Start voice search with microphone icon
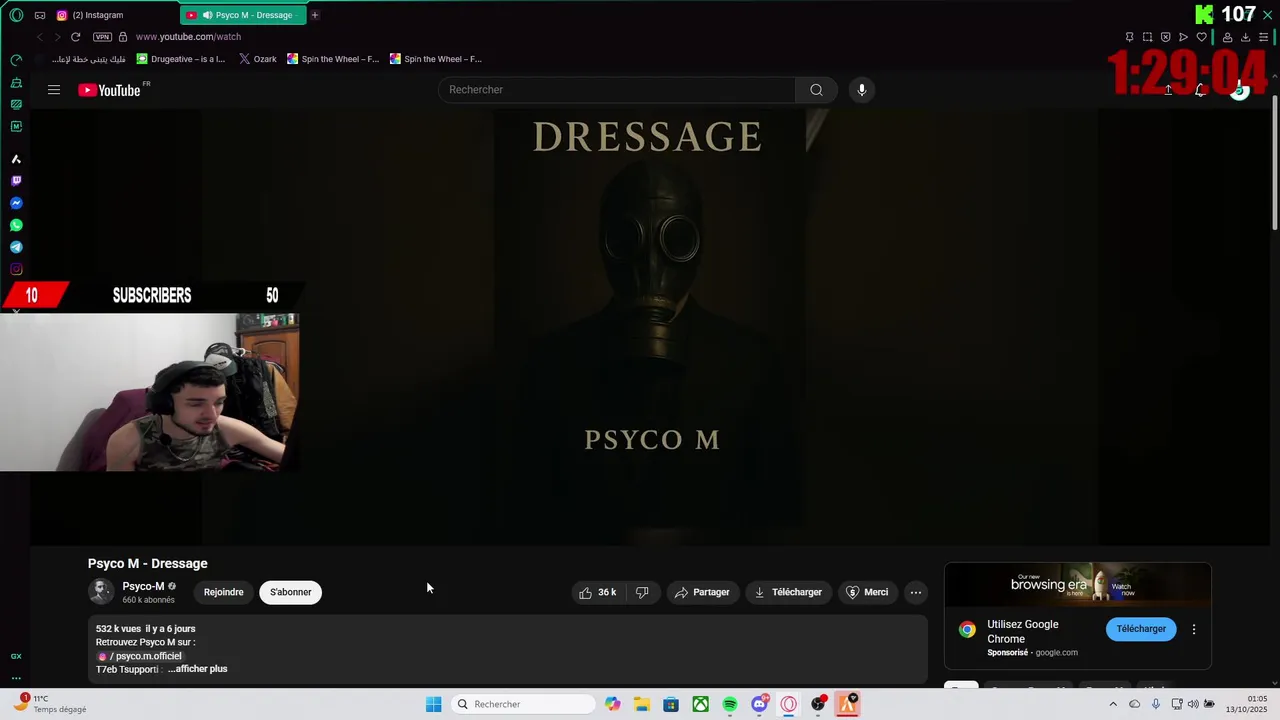 point(862,90)
